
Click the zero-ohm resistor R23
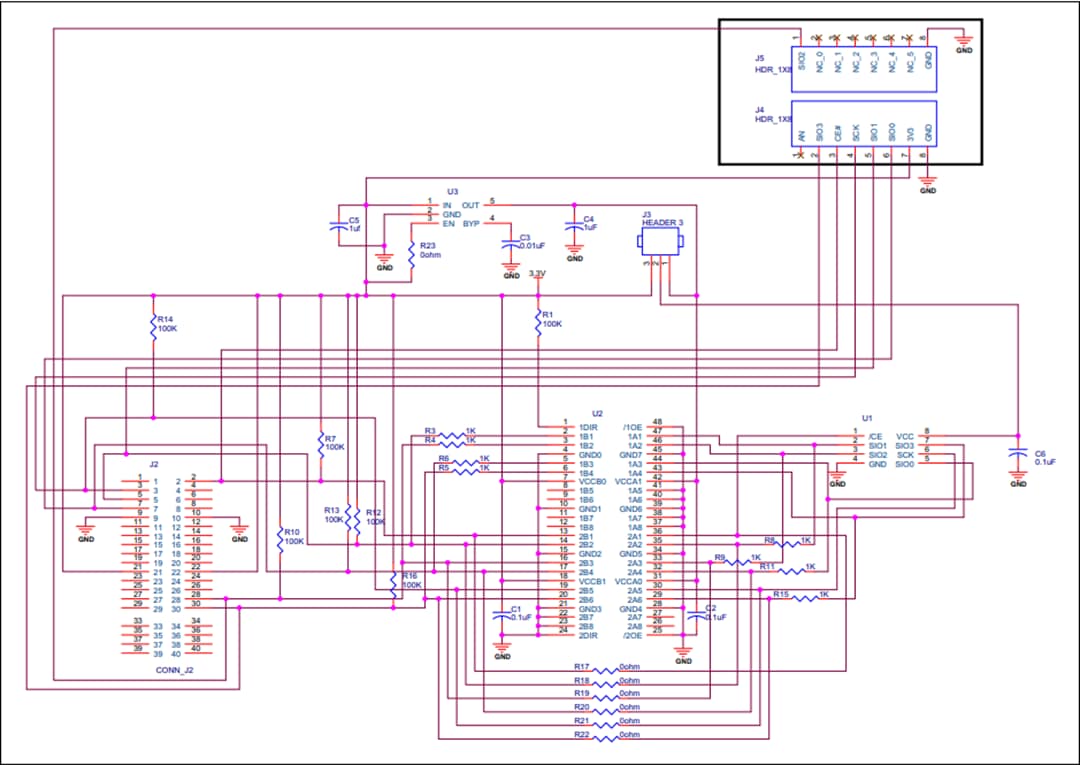pyautogui.click(x=413, y=251)
